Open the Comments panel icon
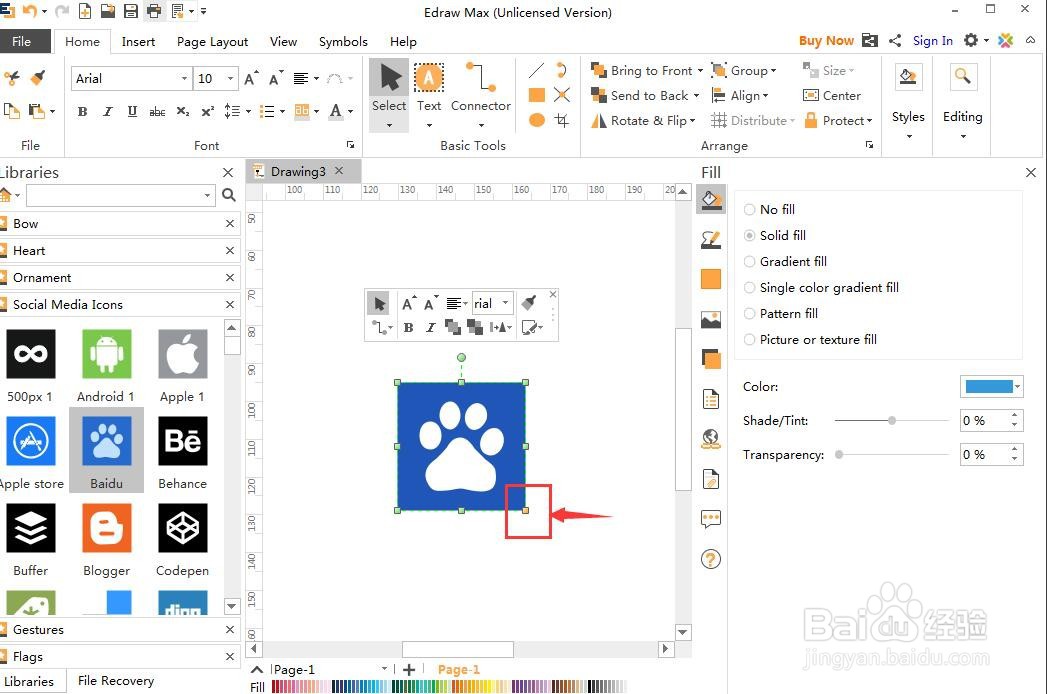 coord(711,519)
